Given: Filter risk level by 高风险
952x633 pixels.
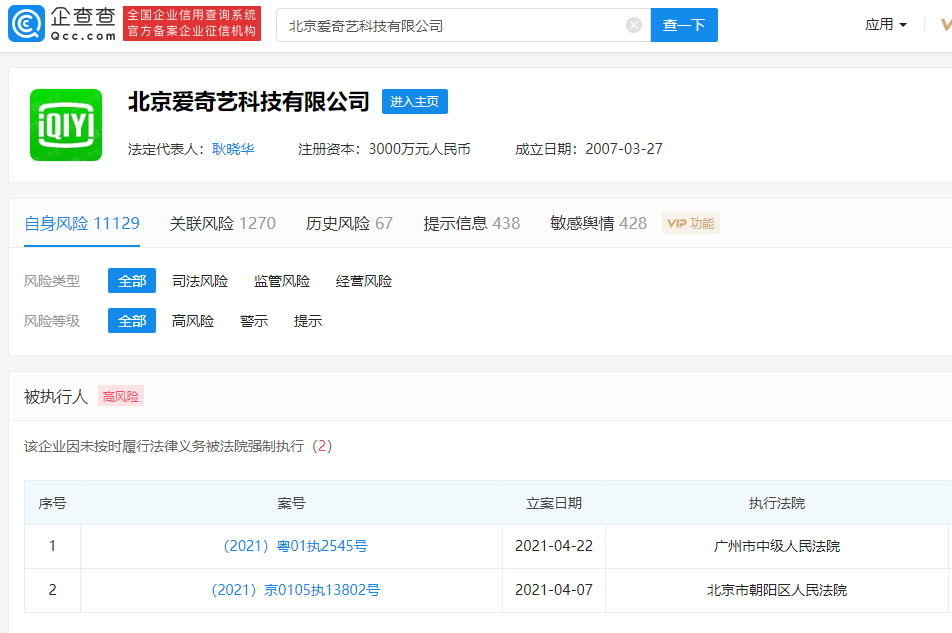Looking at the screenshot, I should 193,321.
